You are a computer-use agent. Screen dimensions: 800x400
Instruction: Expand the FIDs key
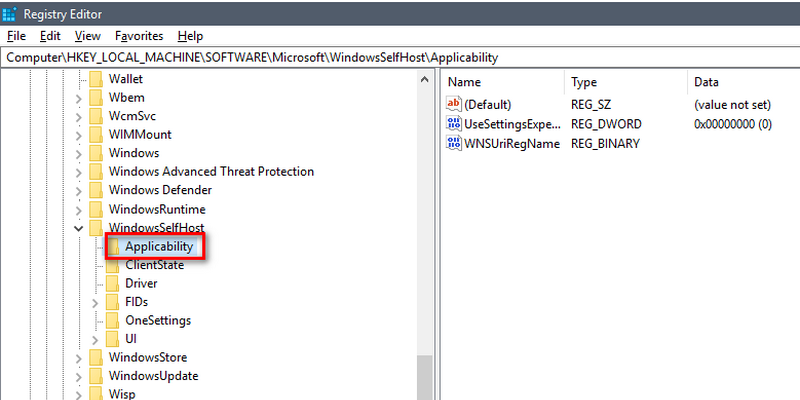coord(95,303)
